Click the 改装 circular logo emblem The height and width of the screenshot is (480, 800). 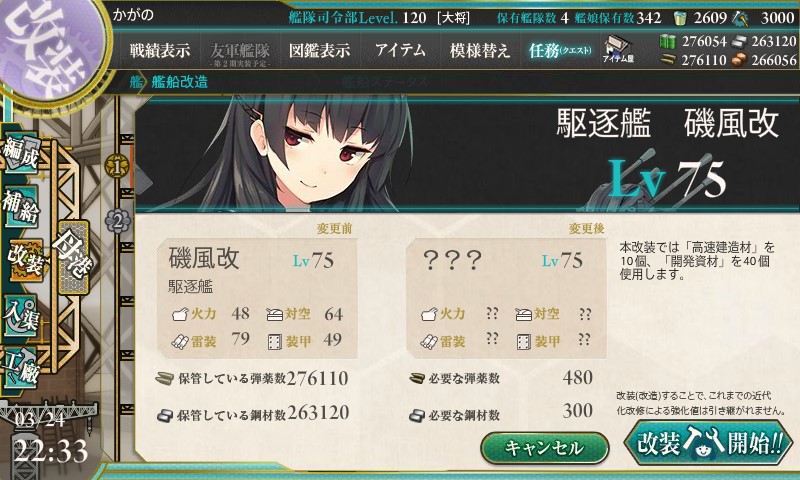coord(50,48)
